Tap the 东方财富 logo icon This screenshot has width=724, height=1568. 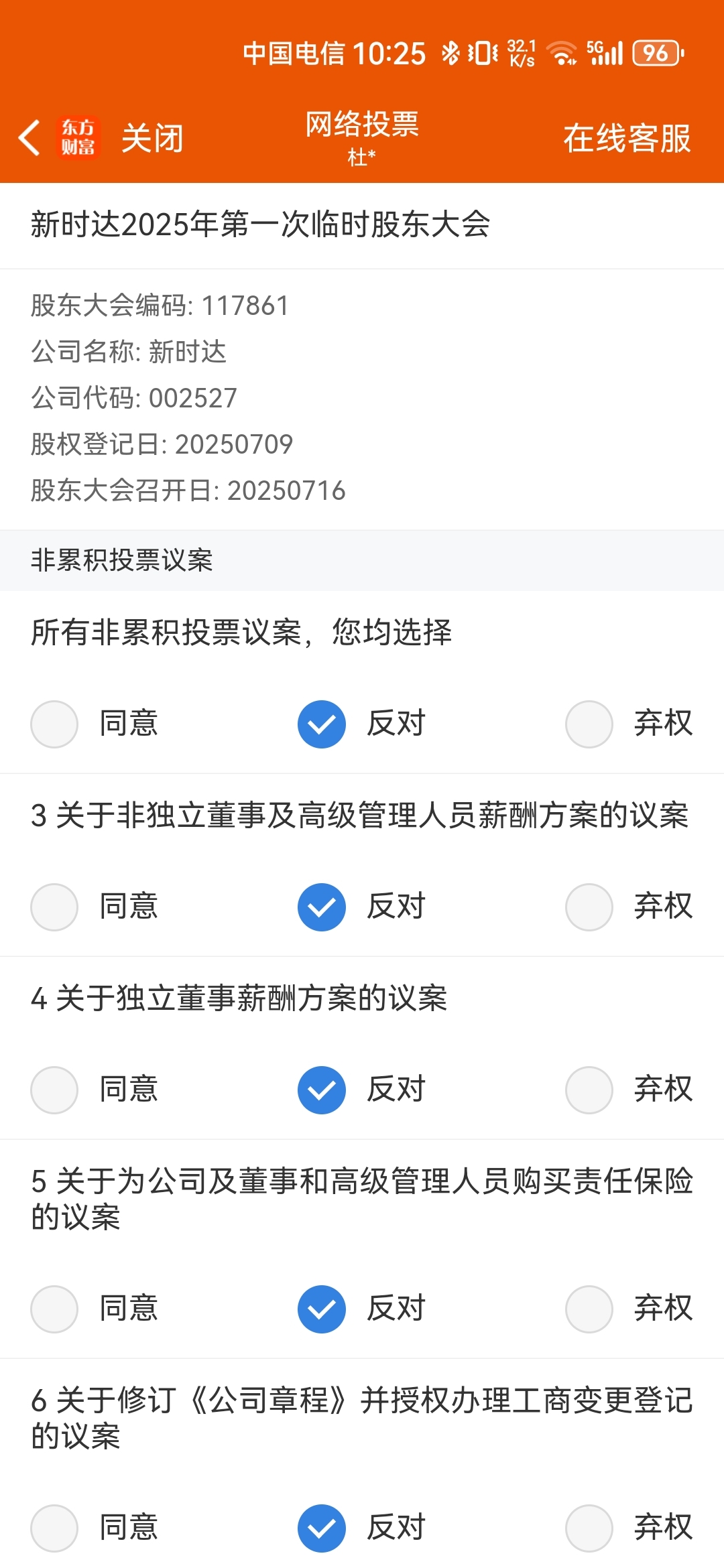point(78,138)
